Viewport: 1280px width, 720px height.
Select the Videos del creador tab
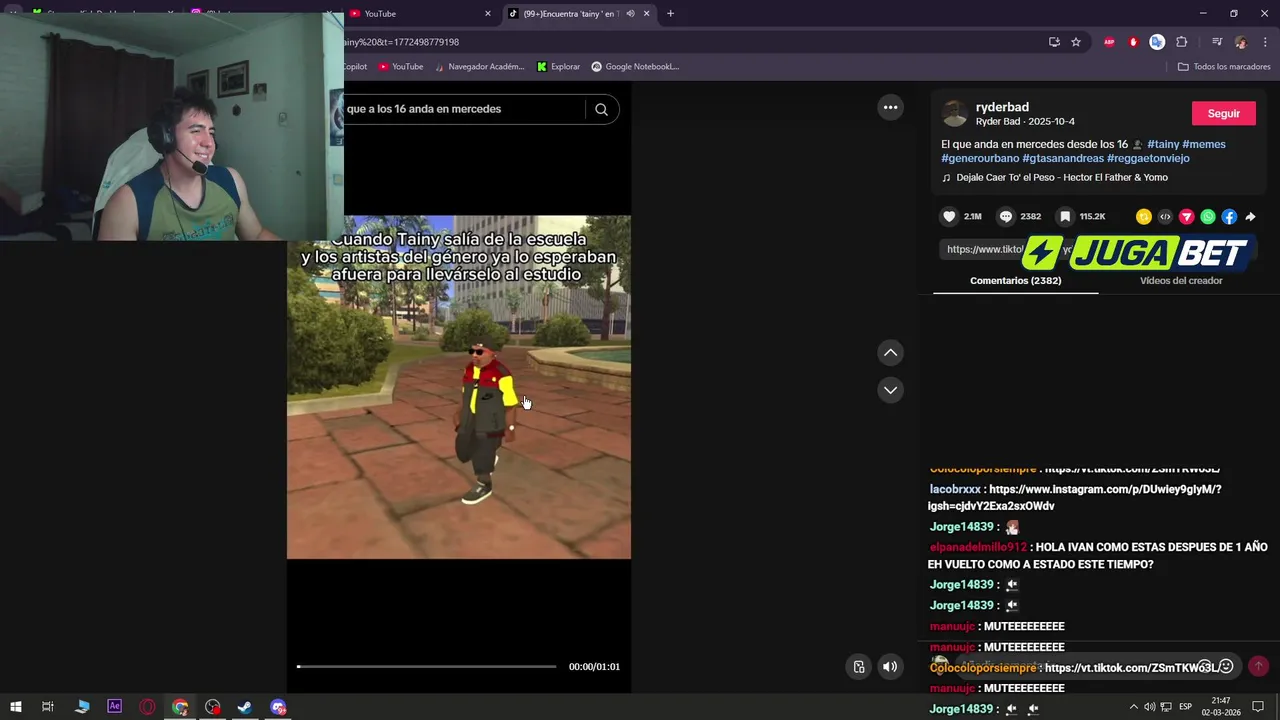(1181, 281)
